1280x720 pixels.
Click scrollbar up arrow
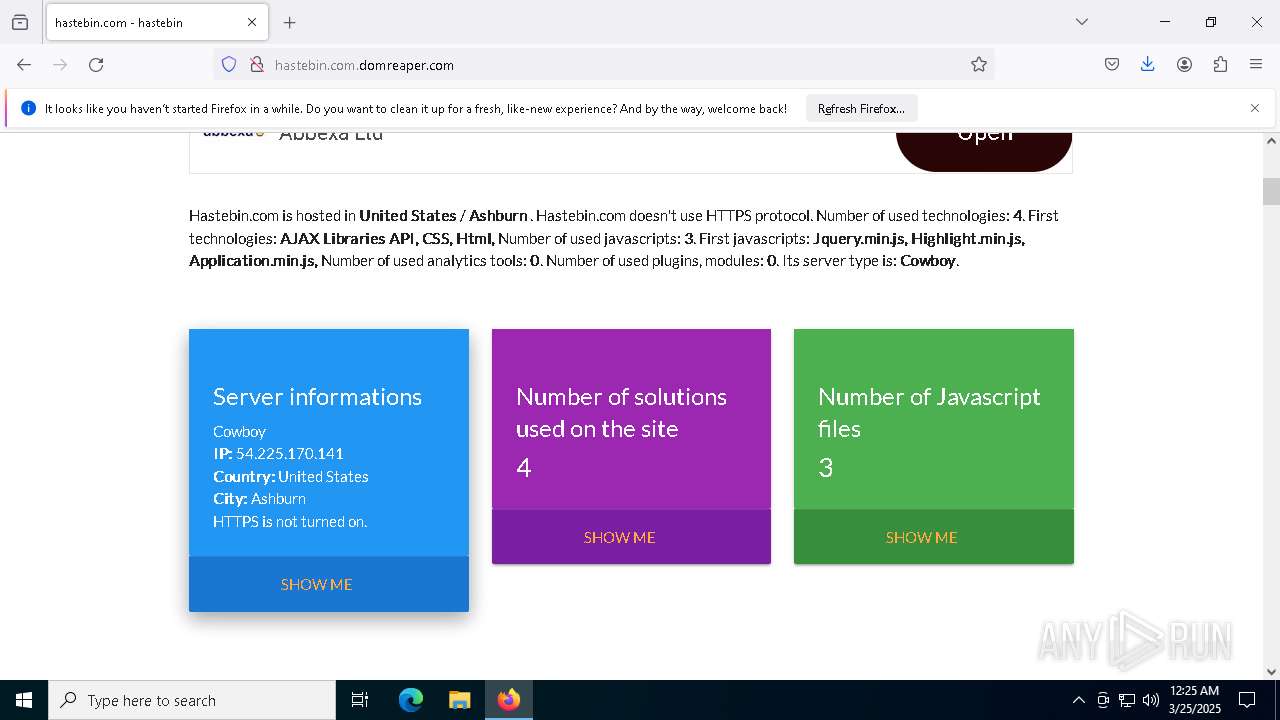point(1271,141)
